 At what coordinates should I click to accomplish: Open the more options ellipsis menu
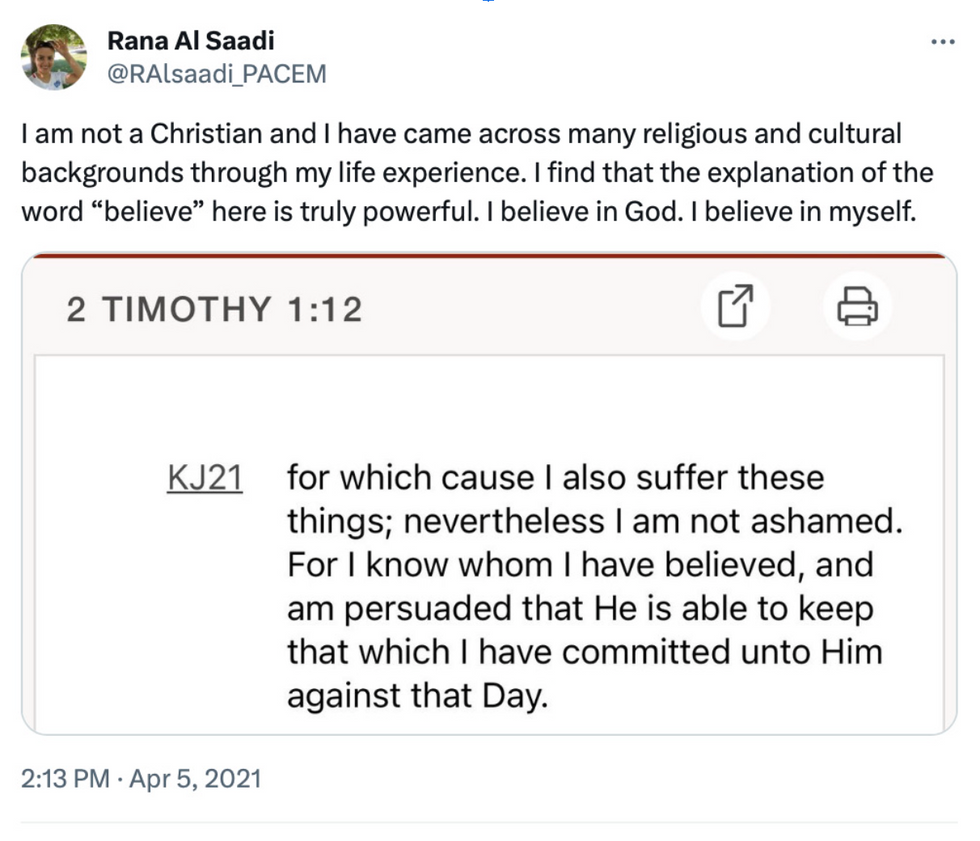(942, 43)
